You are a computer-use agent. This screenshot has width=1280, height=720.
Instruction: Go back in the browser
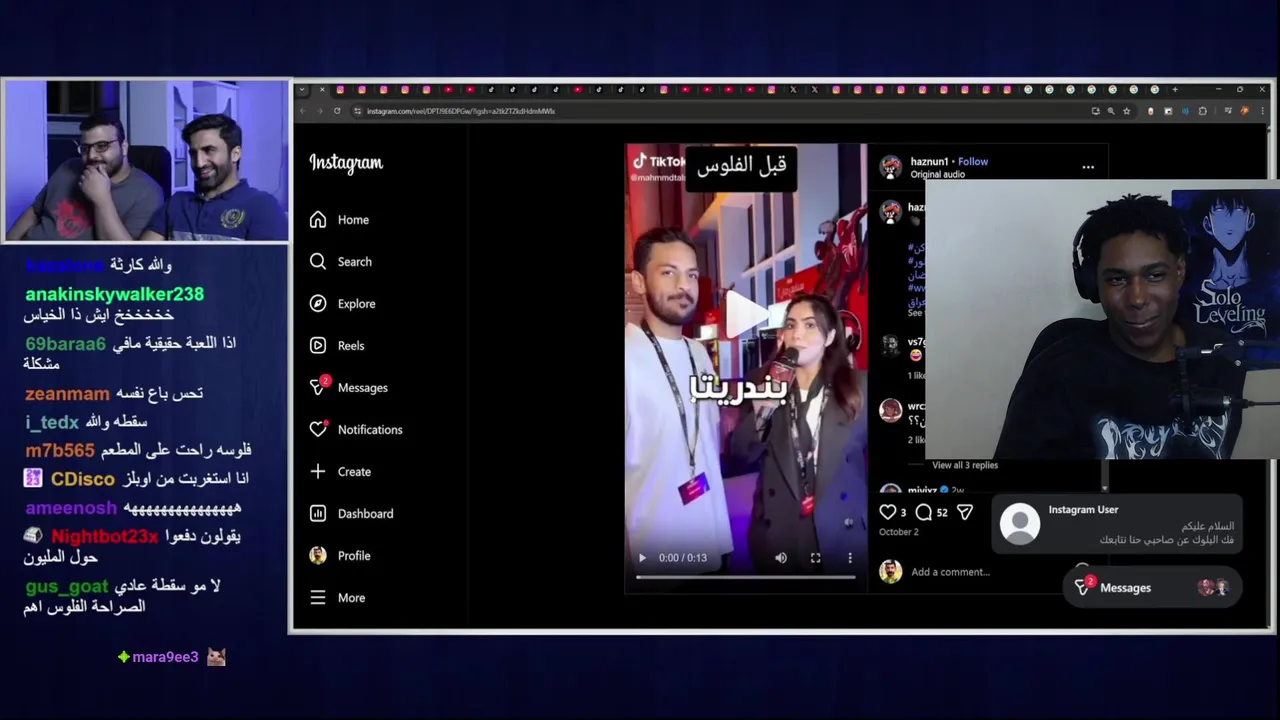pyautogui.click(x=303, y=111)
